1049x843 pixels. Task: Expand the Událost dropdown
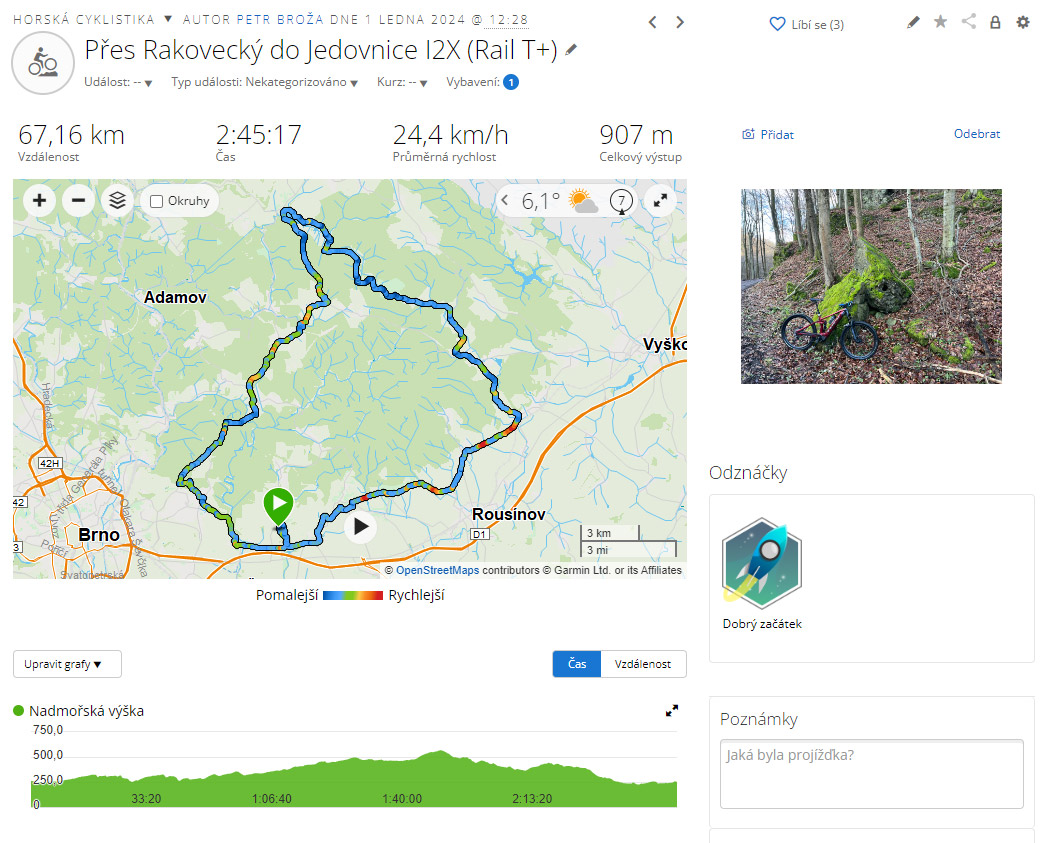pos(118,82)
